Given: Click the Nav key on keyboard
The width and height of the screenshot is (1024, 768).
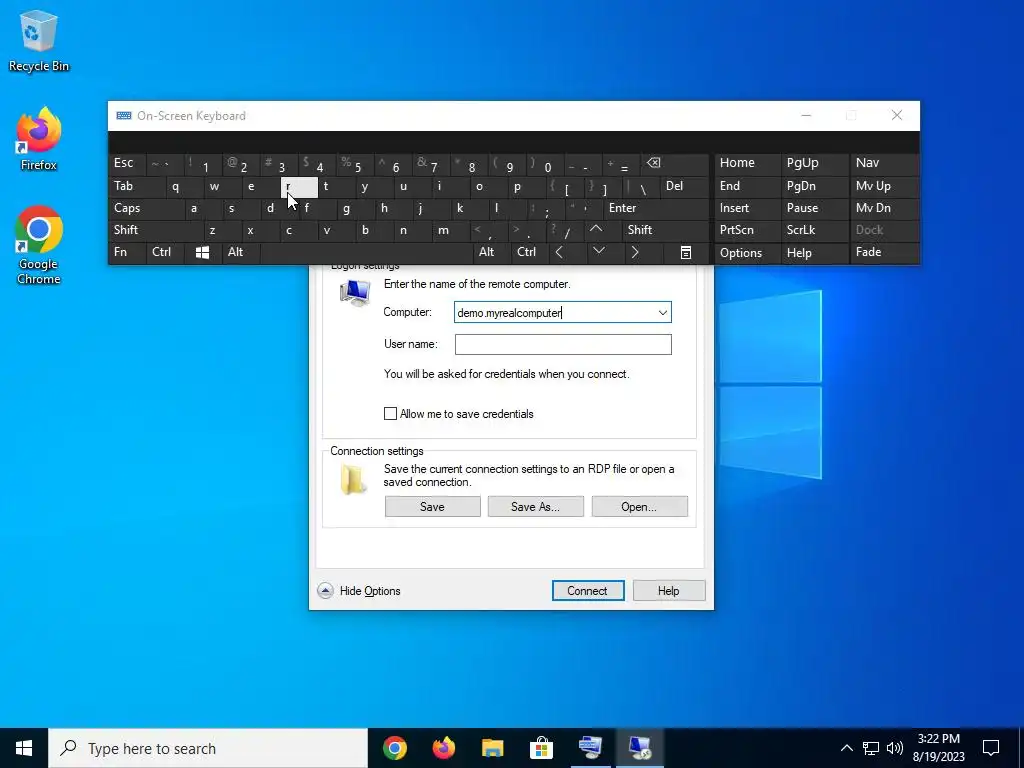Looking at the screenshot, I should pos(884,164).
